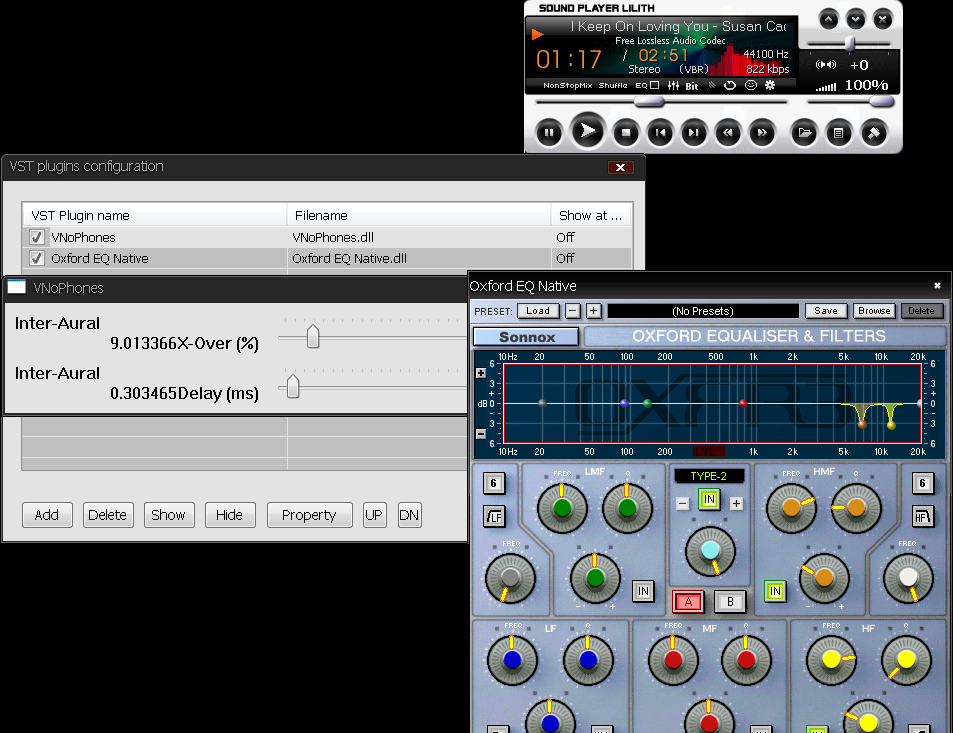The image size is (953, 733).
Task: Select the A comparison button
Action: coord(689,602)
